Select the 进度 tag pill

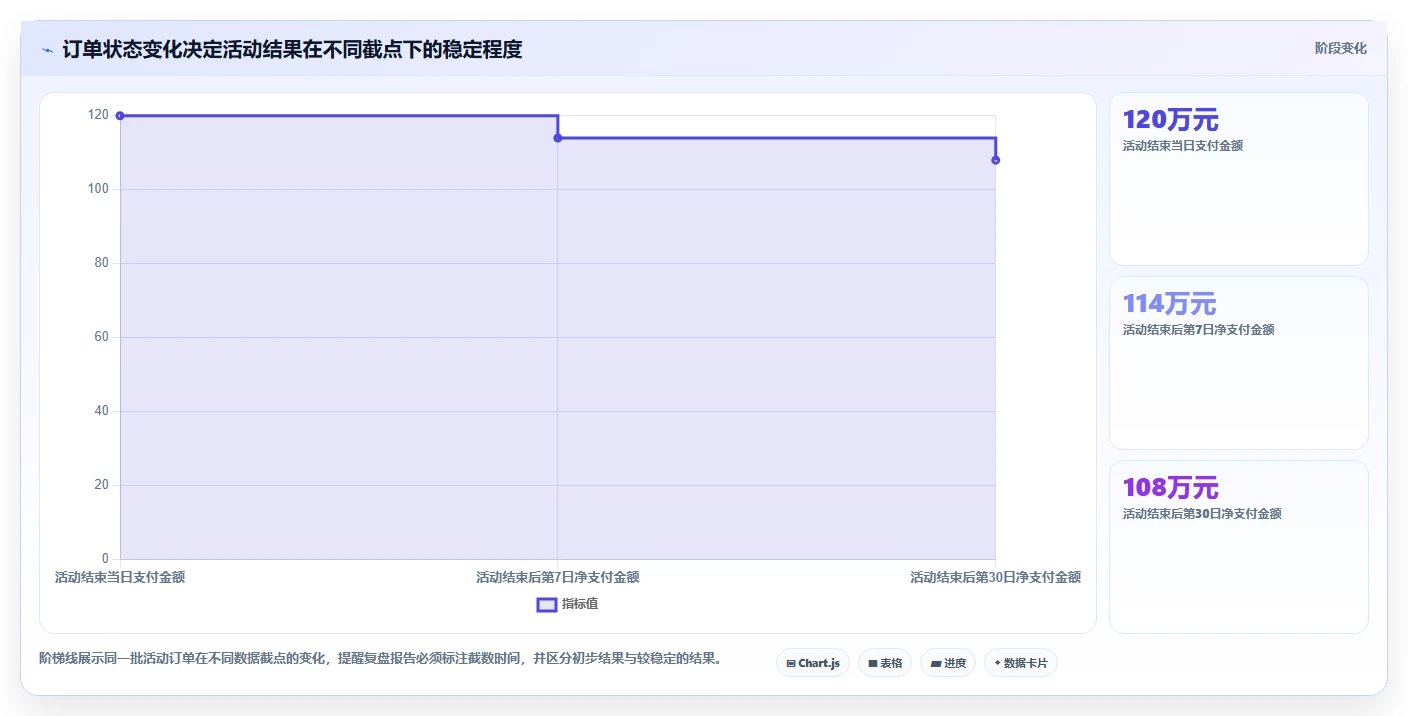click(x=947, y=663)
